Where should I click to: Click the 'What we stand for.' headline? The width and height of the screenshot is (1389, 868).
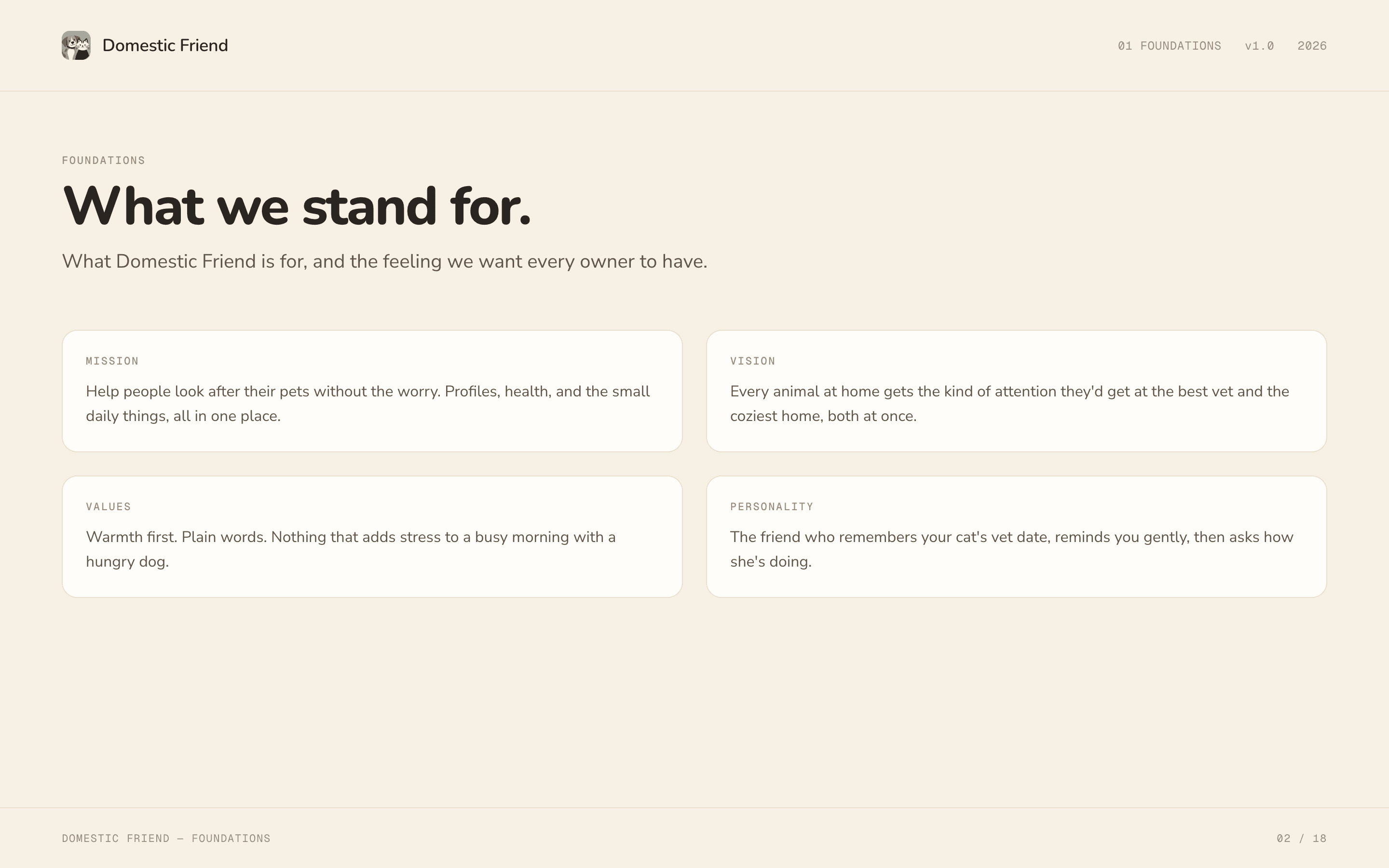297,205
